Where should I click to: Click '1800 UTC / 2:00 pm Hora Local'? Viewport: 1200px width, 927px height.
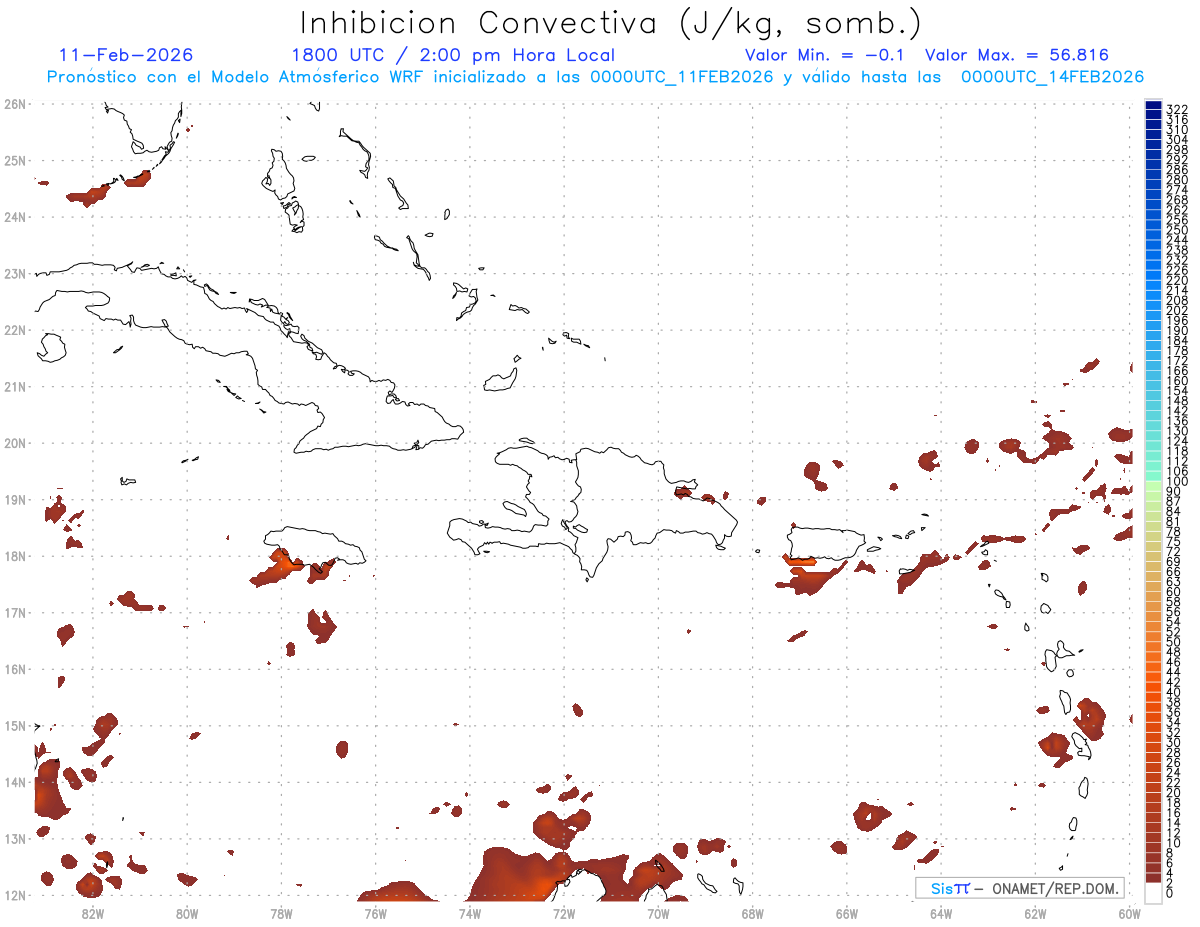tap(453, 55)
